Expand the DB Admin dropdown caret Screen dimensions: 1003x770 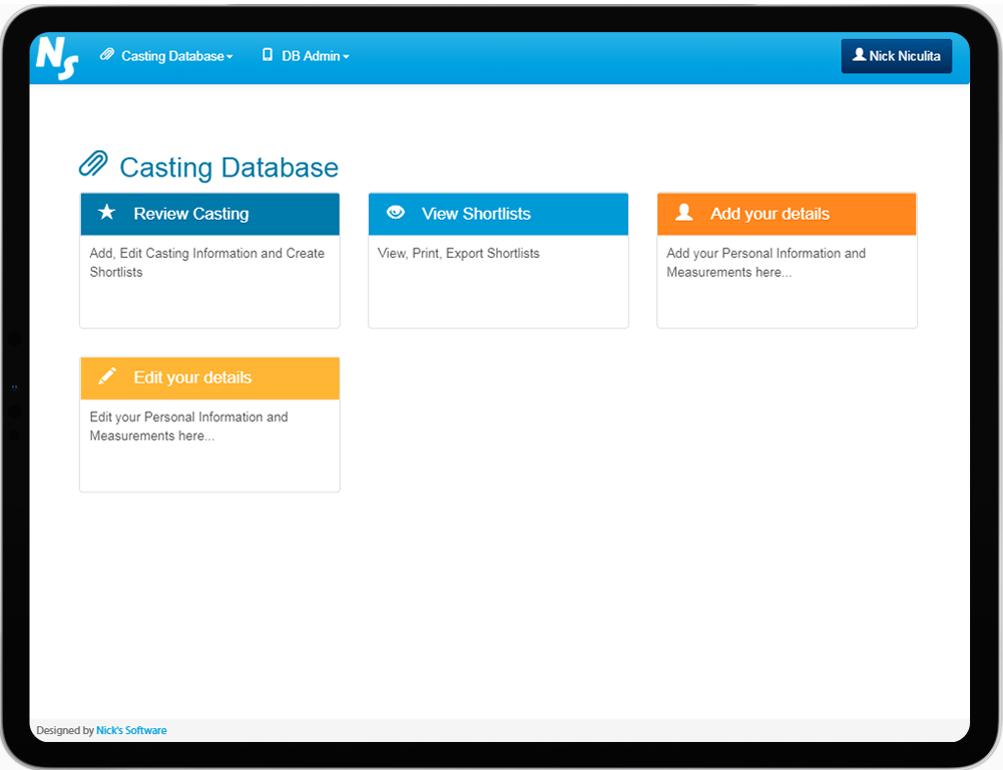[346, 57]
